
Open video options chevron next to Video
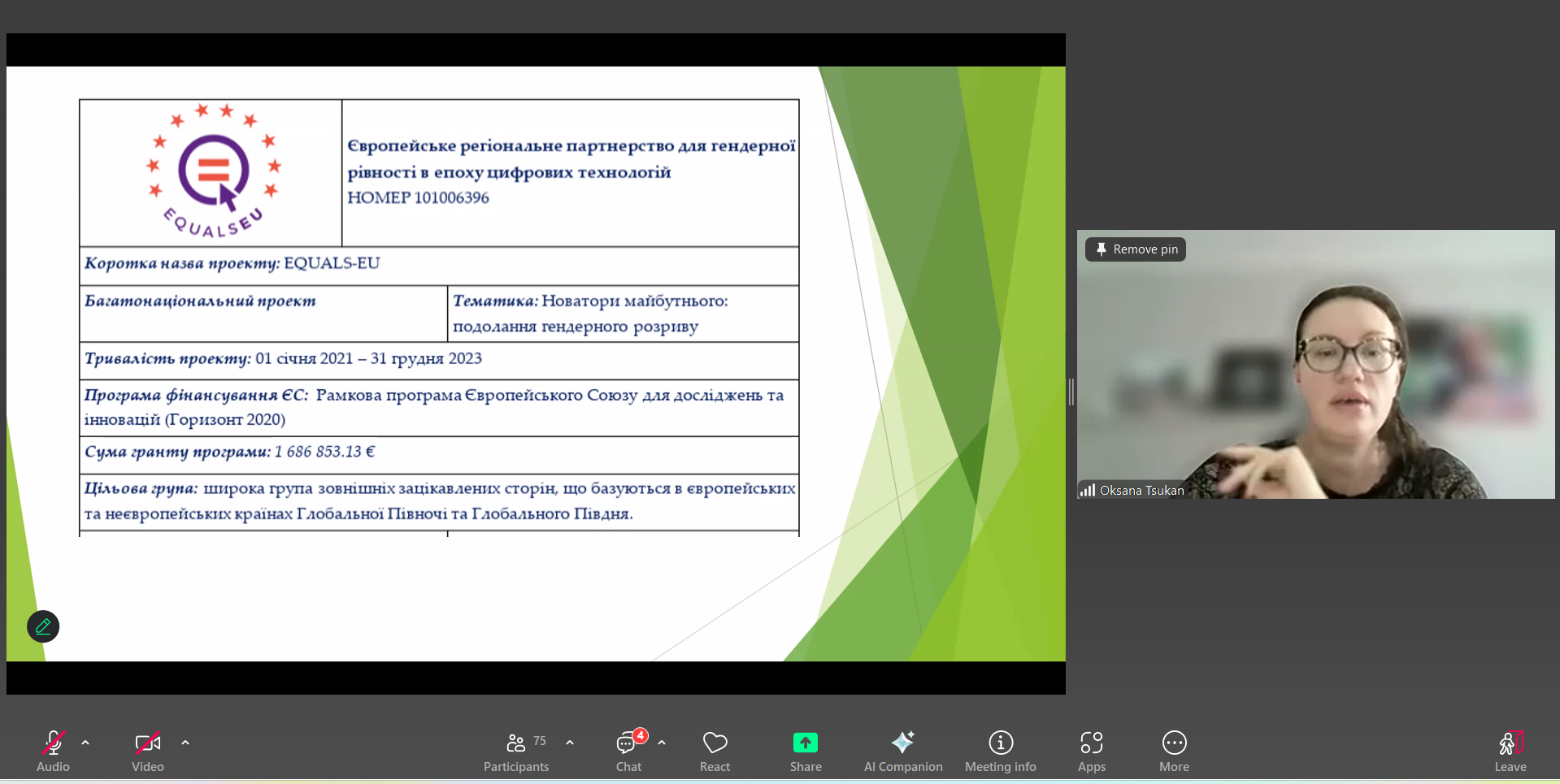click(x=185, y=743)
